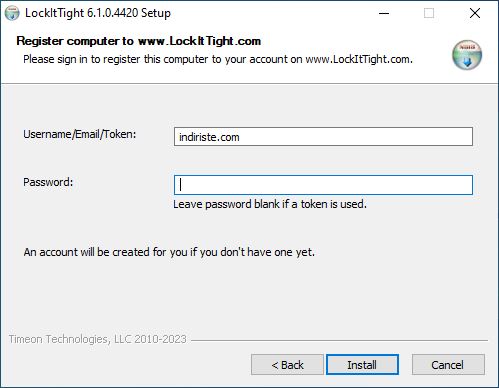
Task: Click empty title bar space before the minimize button
Action: click(267, 13)
